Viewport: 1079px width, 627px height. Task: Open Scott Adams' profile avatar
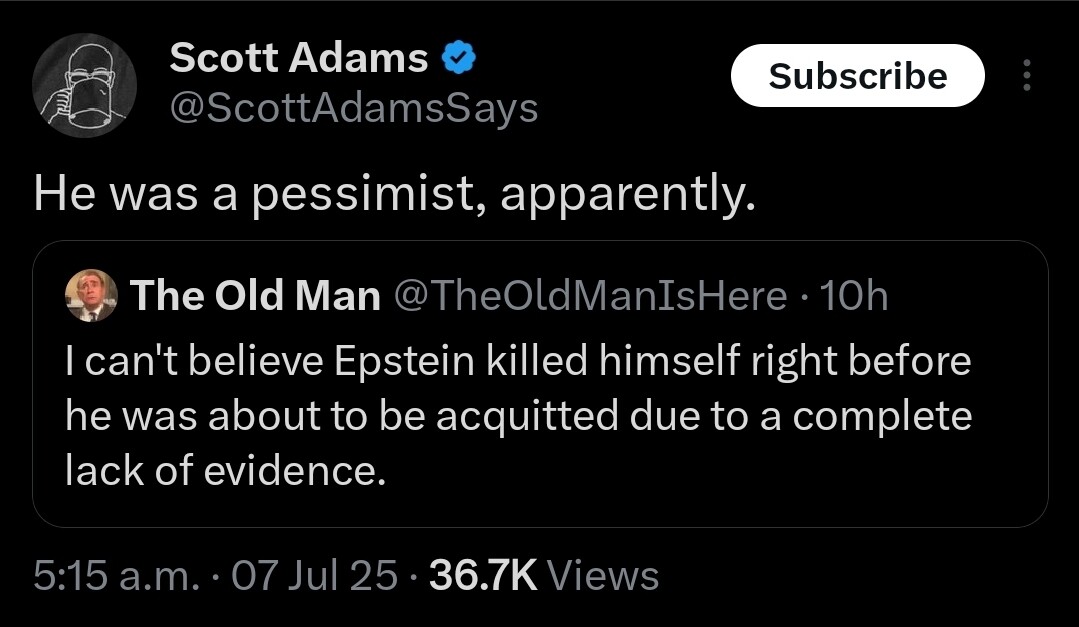[85, 85]
